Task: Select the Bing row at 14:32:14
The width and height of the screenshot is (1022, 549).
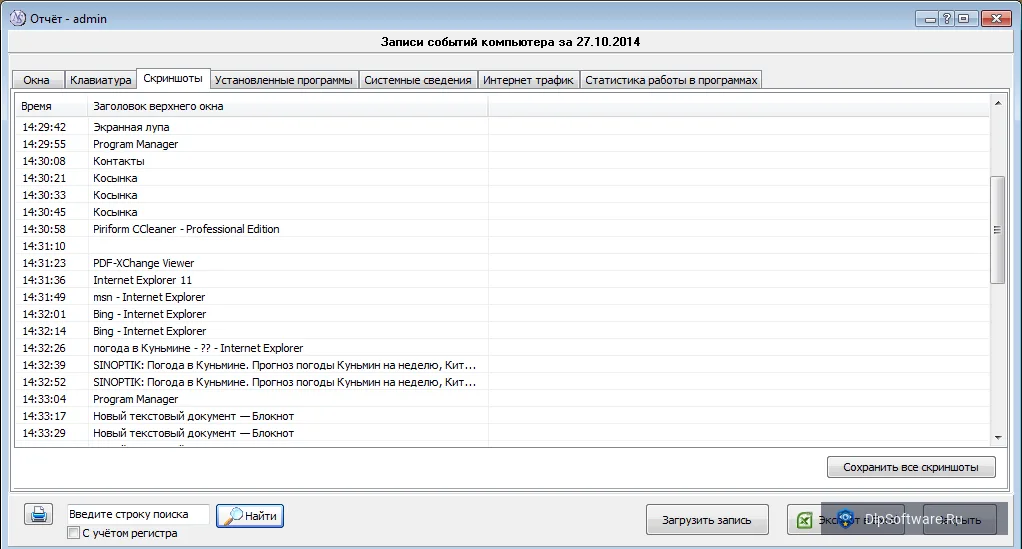Action: click(x=503, y=330)
